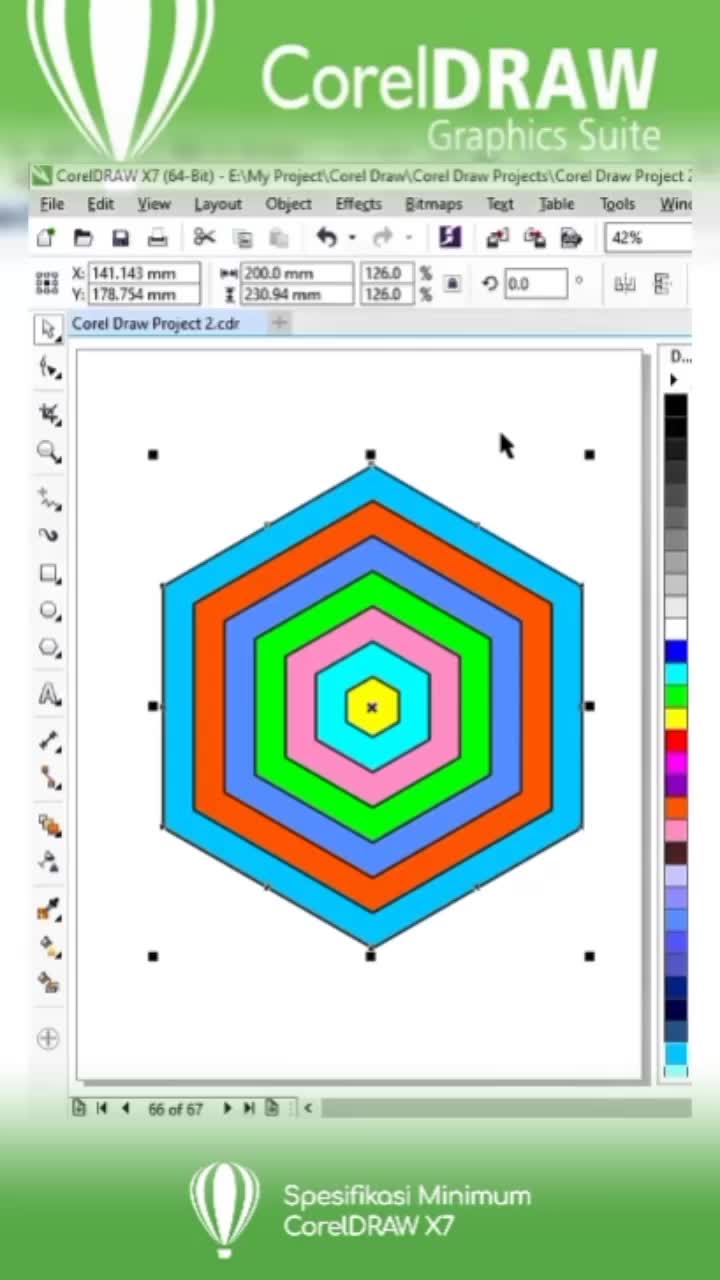Select the Polygon tool
The image size is (720, 1280).
pyautogui.click(x=48, y=648)
